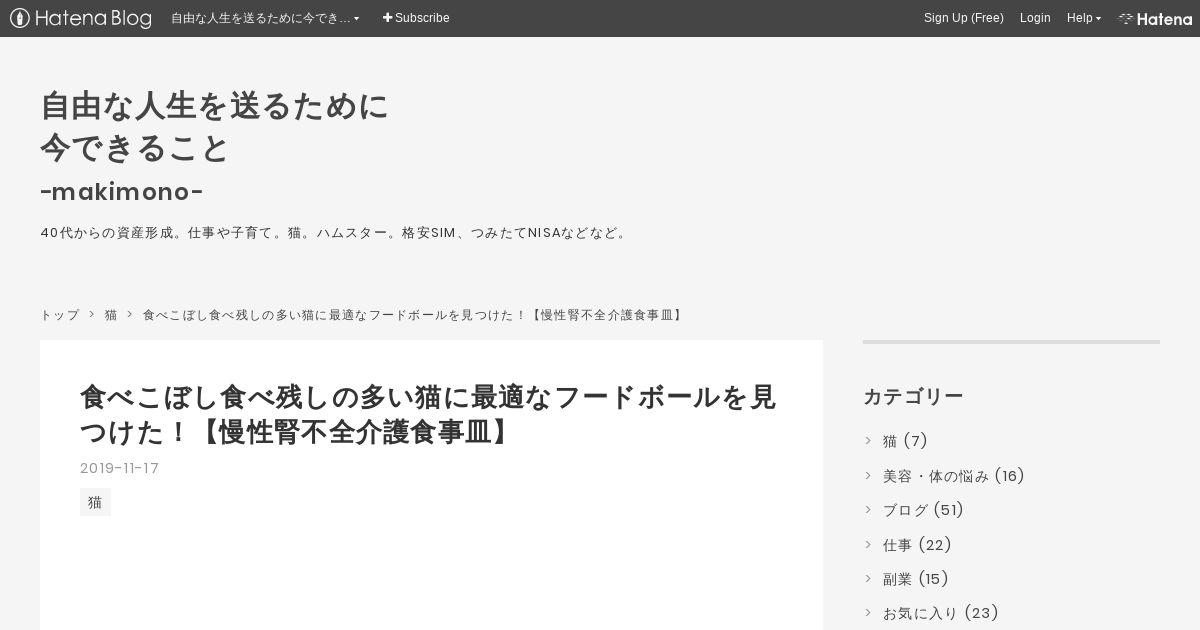Screen dimensions: 1200x630
Task: Open the article heading 食べこぼし食べ残しの多い猫 link
Action: [x=428, y=414]
